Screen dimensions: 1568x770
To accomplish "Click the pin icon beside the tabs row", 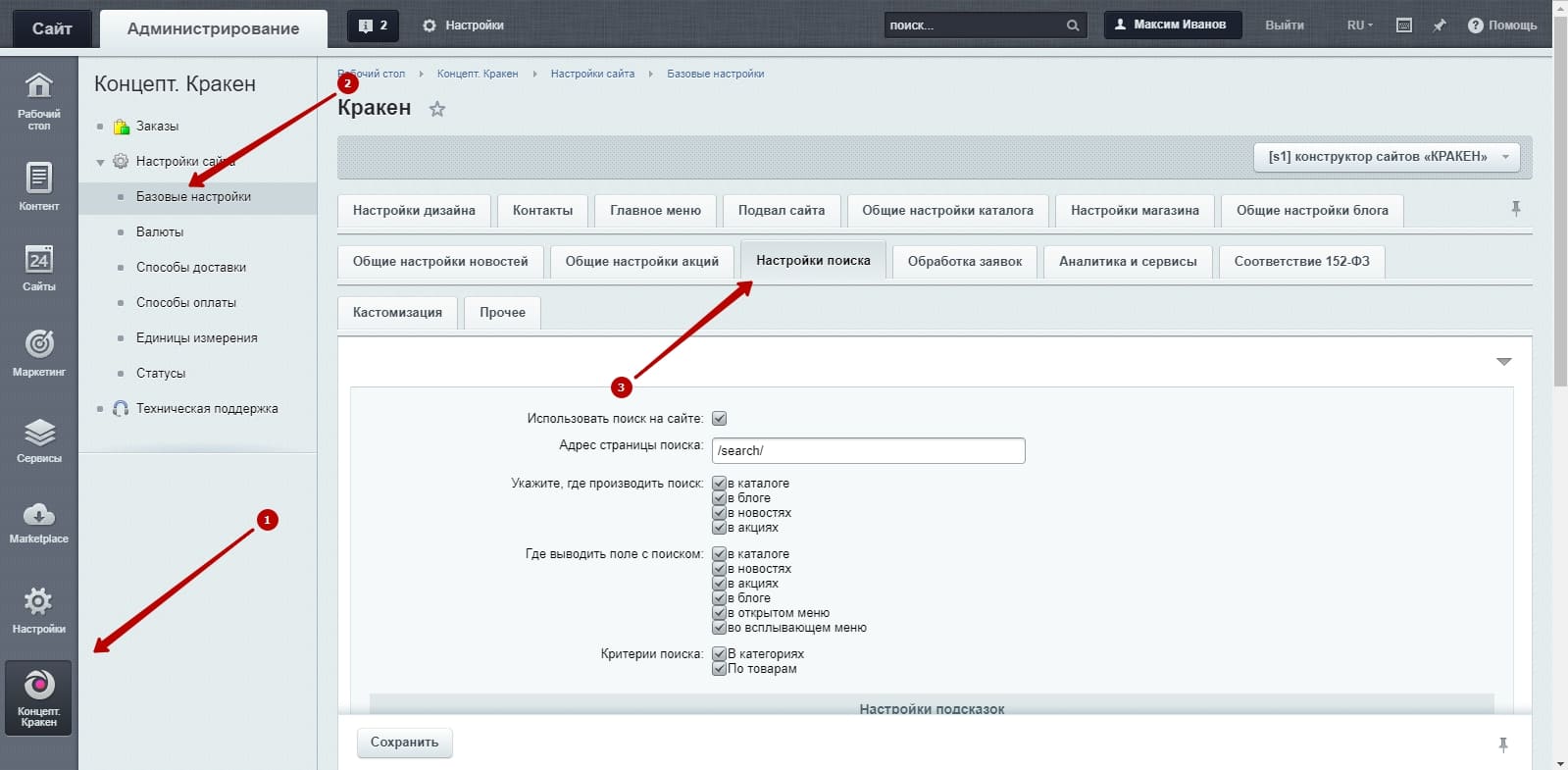I will click(1516, 209).
